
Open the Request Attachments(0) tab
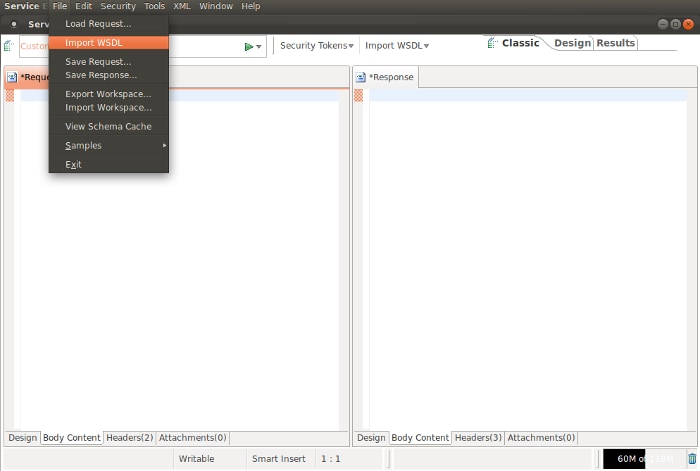(x=192, y=438)
